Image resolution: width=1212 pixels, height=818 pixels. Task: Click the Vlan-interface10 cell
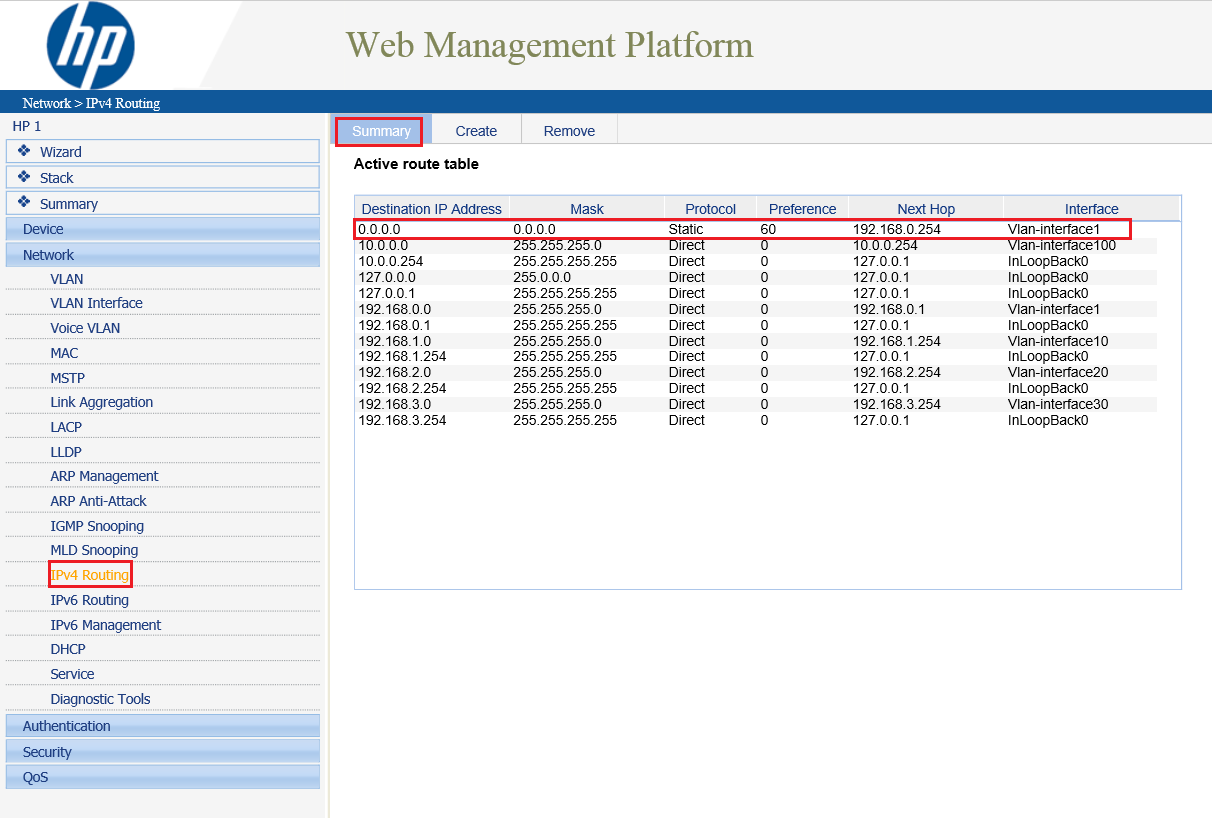[1058, 341]
